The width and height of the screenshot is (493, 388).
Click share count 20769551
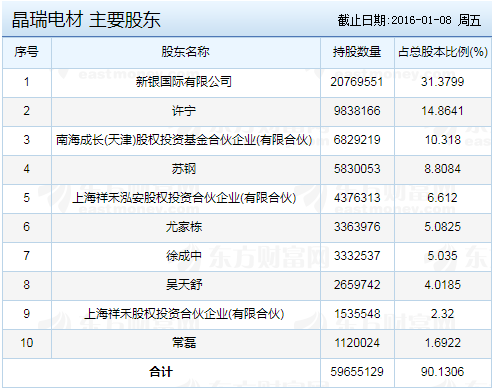pyautogui.click(x=357, y=82)
